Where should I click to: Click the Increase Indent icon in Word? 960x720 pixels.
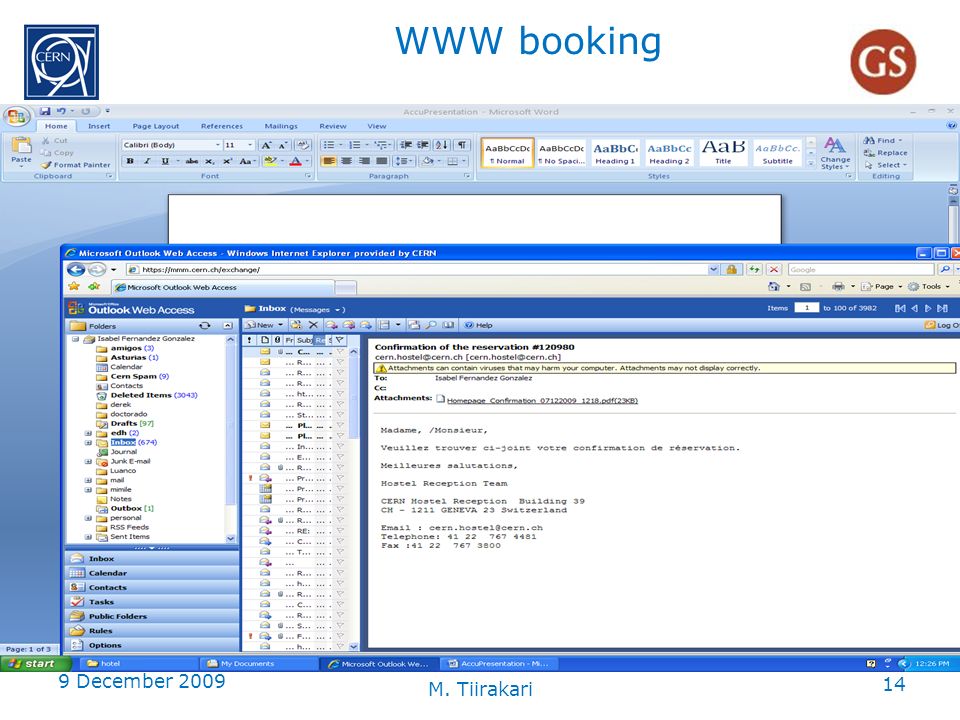(422, 145)
